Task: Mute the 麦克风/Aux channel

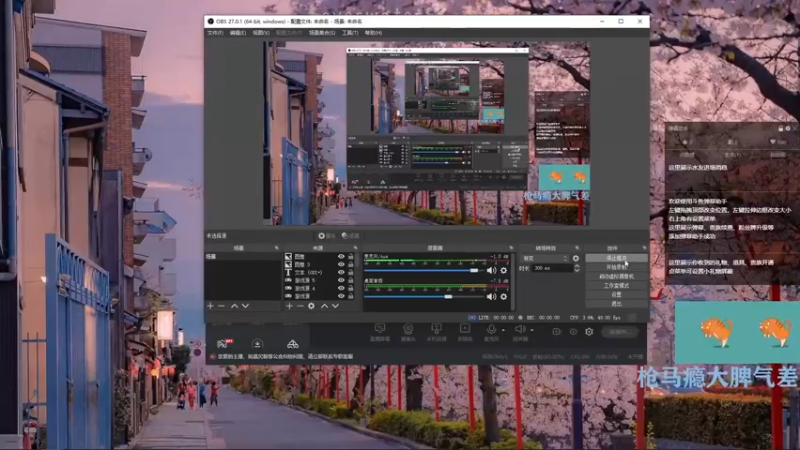Action: pos(491,270)
